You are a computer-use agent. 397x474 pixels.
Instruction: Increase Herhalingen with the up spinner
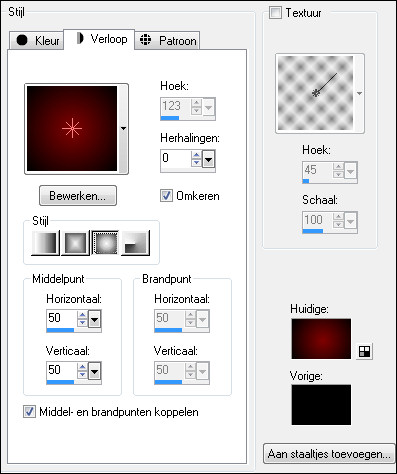(x=196, y=155)
